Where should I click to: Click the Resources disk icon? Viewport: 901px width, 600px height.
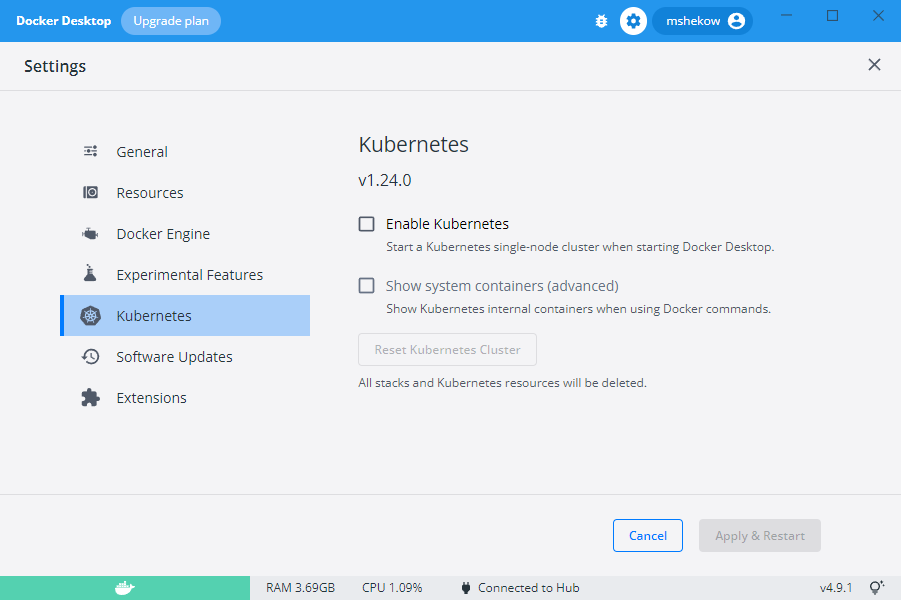(90, 193)
